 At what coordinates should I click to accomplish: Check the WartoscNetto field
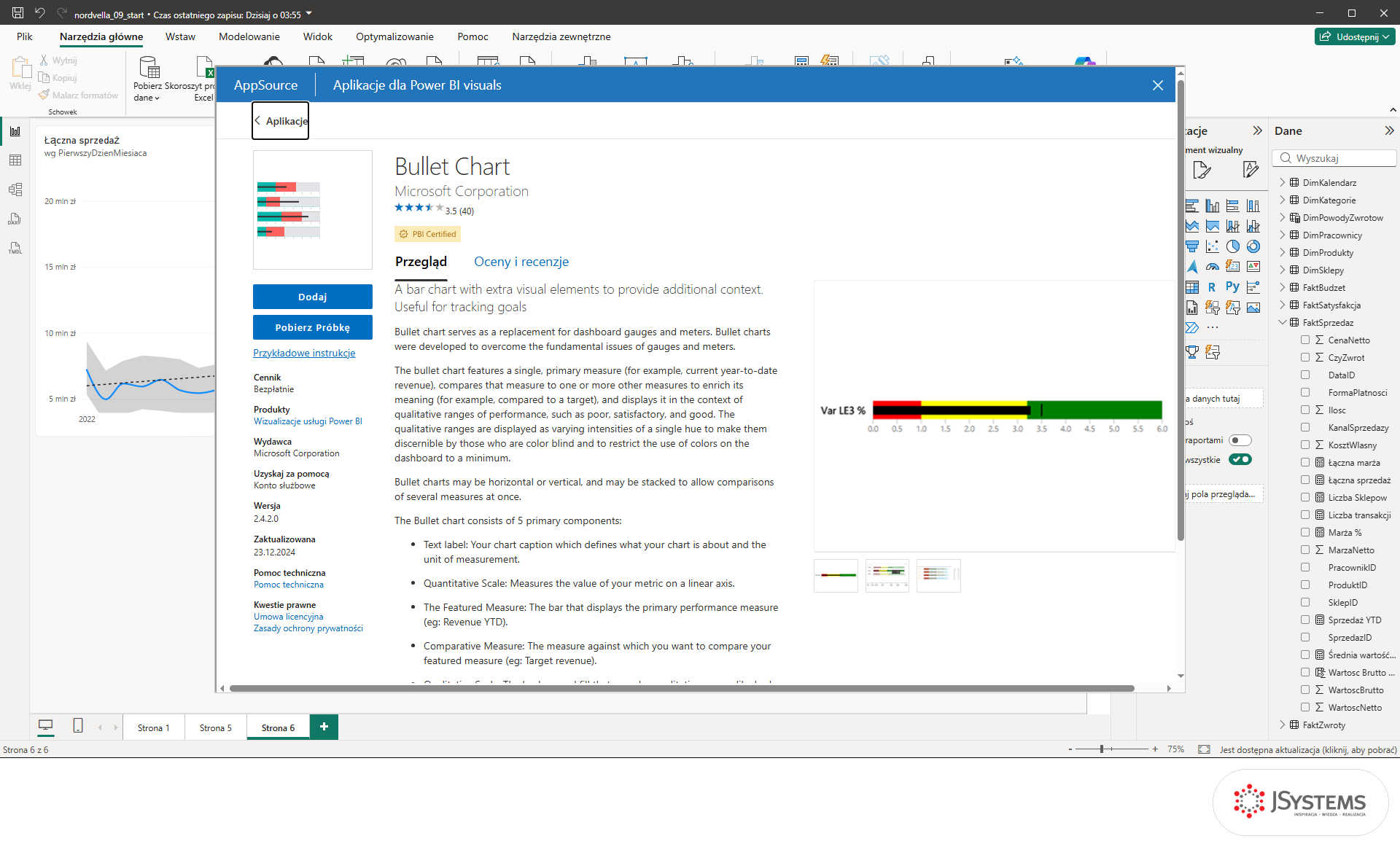(x=1305, y=708)
